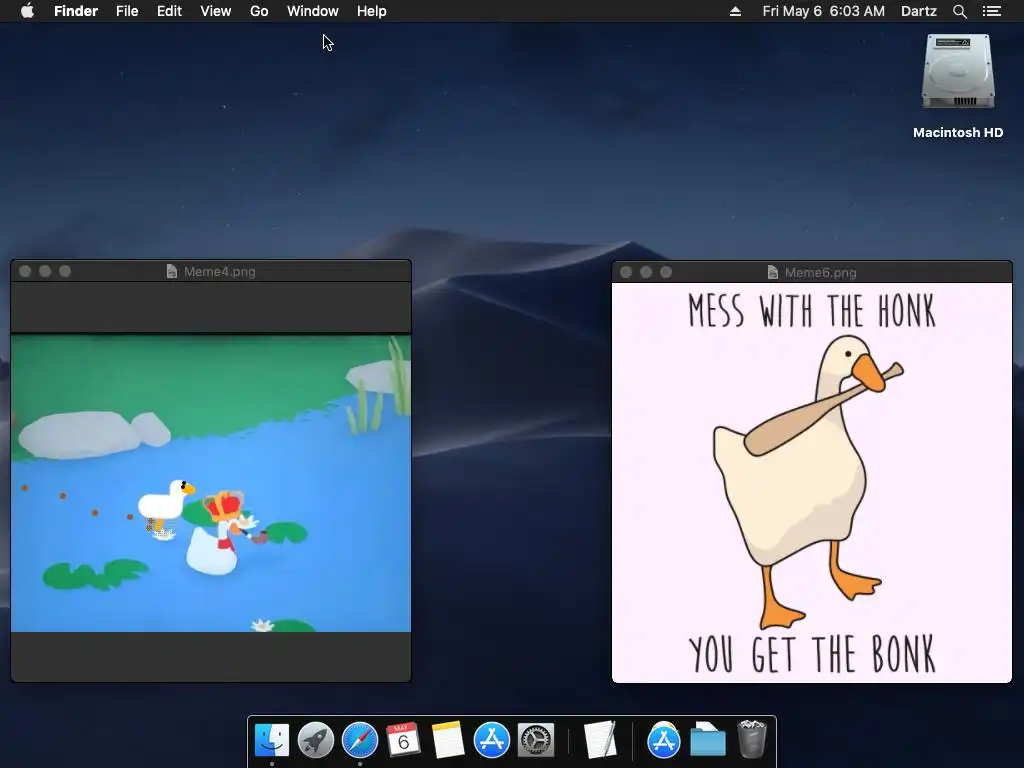The height and width of the screenshot is (768, 1024).
Task: Open the View menu
Action: 216,11
